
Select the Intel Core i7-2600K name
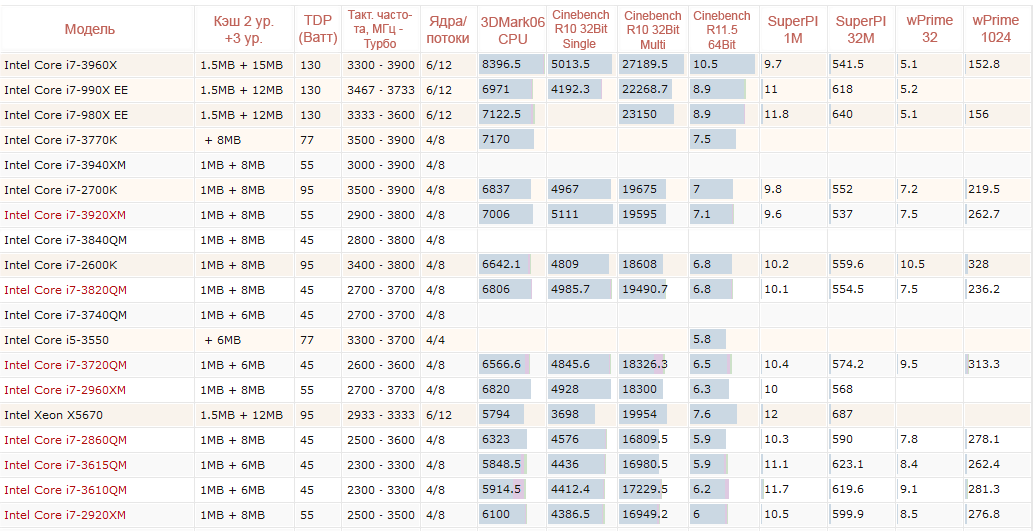tap(61, 265)
